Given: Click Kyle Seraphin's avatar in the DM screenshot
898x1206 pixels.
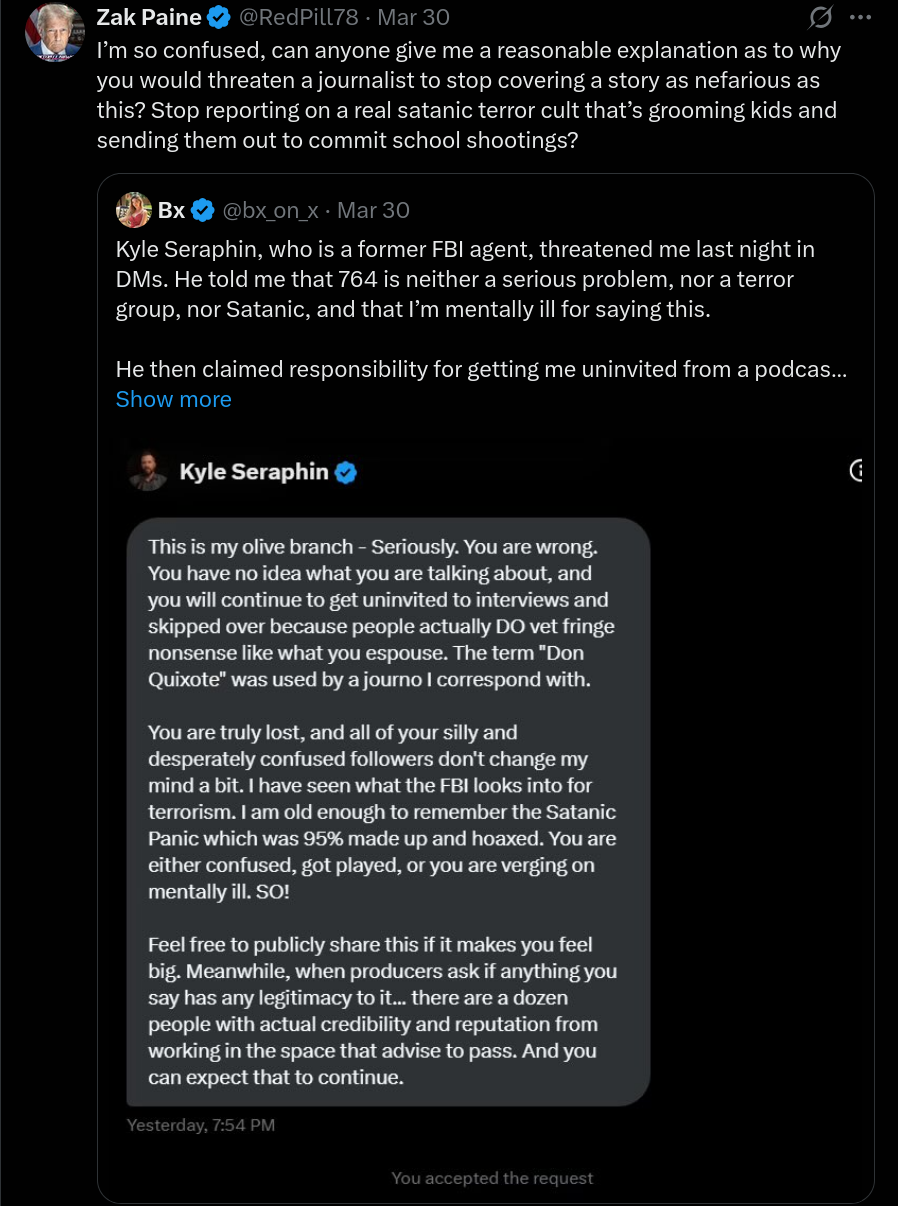Looking at the screenshot, I should coord(148,471).
